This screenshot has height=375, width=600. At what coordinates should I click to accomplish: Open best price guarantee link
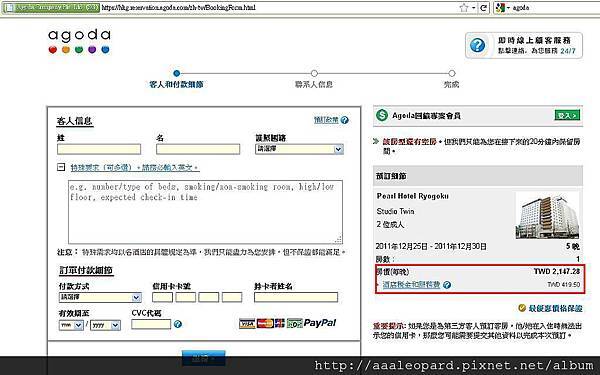(555, 308)
